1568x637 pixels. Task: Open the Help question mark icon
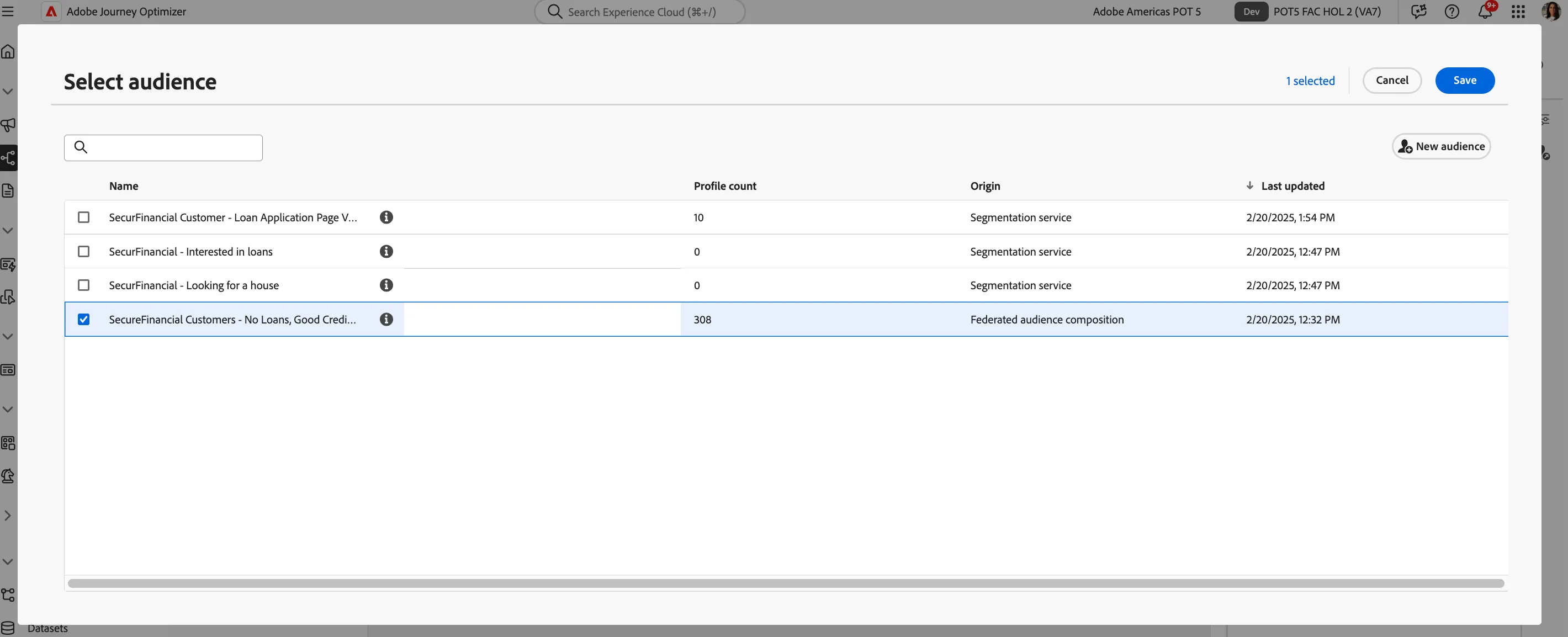(1452, 12)
